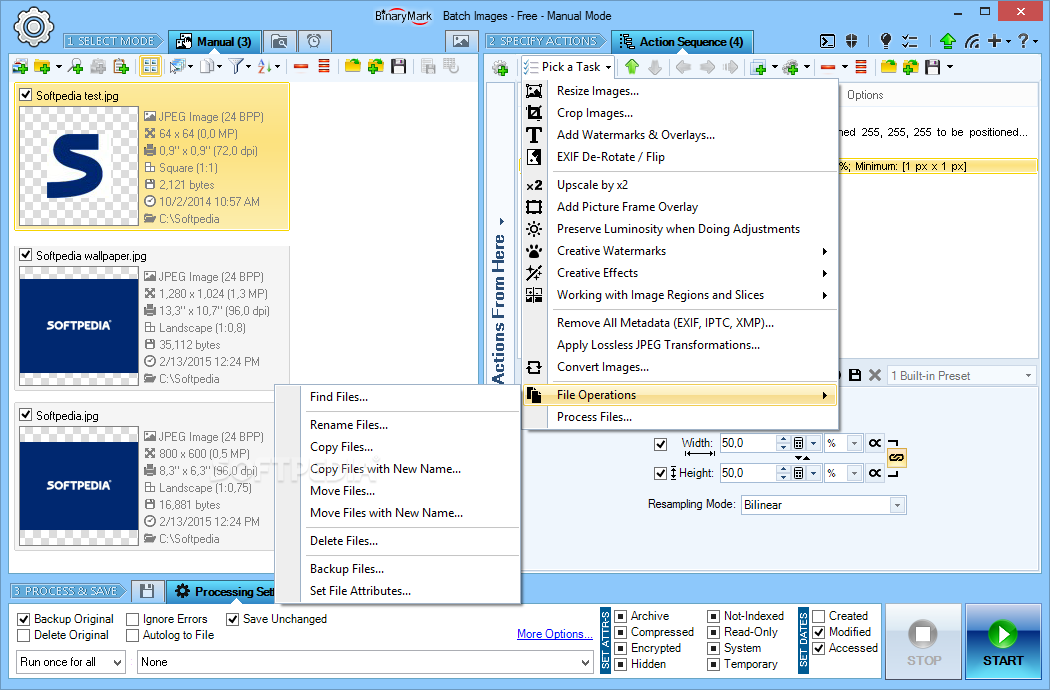1050x690 pixels.
Task: Click the add image files icon in file toolbar
Action: (20, 66)
